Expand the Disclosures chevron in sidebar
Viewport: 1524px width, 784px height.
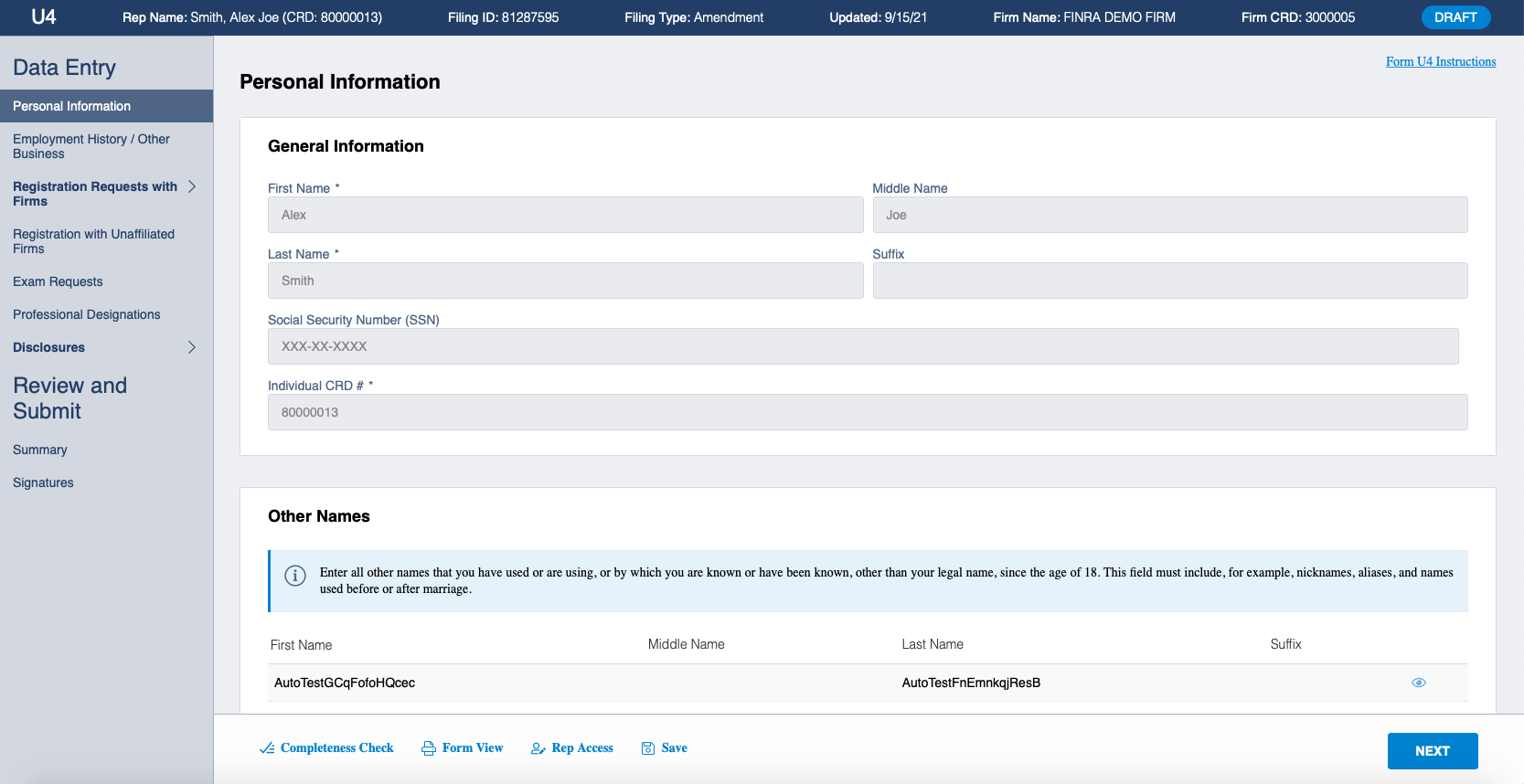(x=192, y=347)
